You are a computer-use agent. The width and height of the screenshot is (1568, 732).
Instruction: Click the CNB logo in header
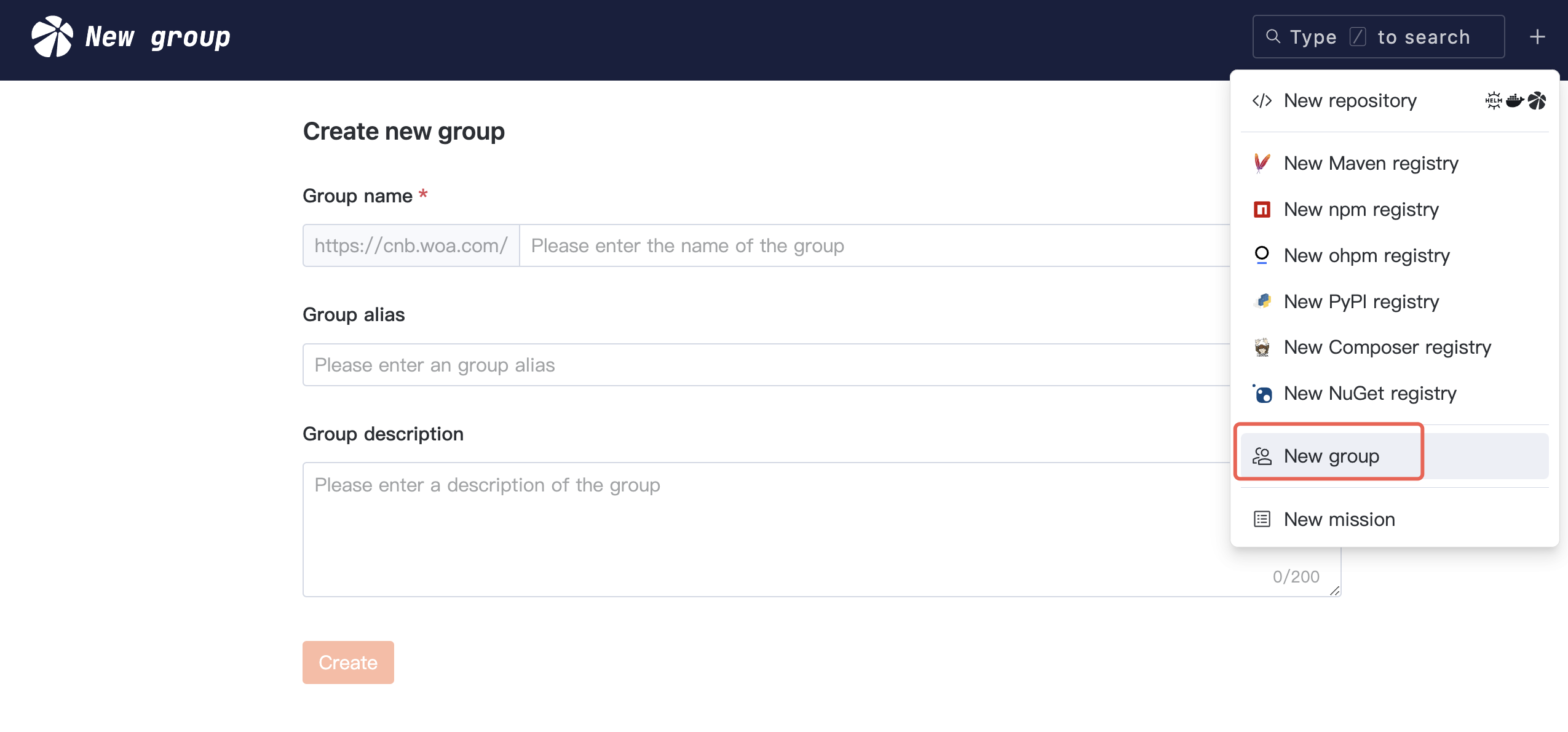[x=52, y=37]
